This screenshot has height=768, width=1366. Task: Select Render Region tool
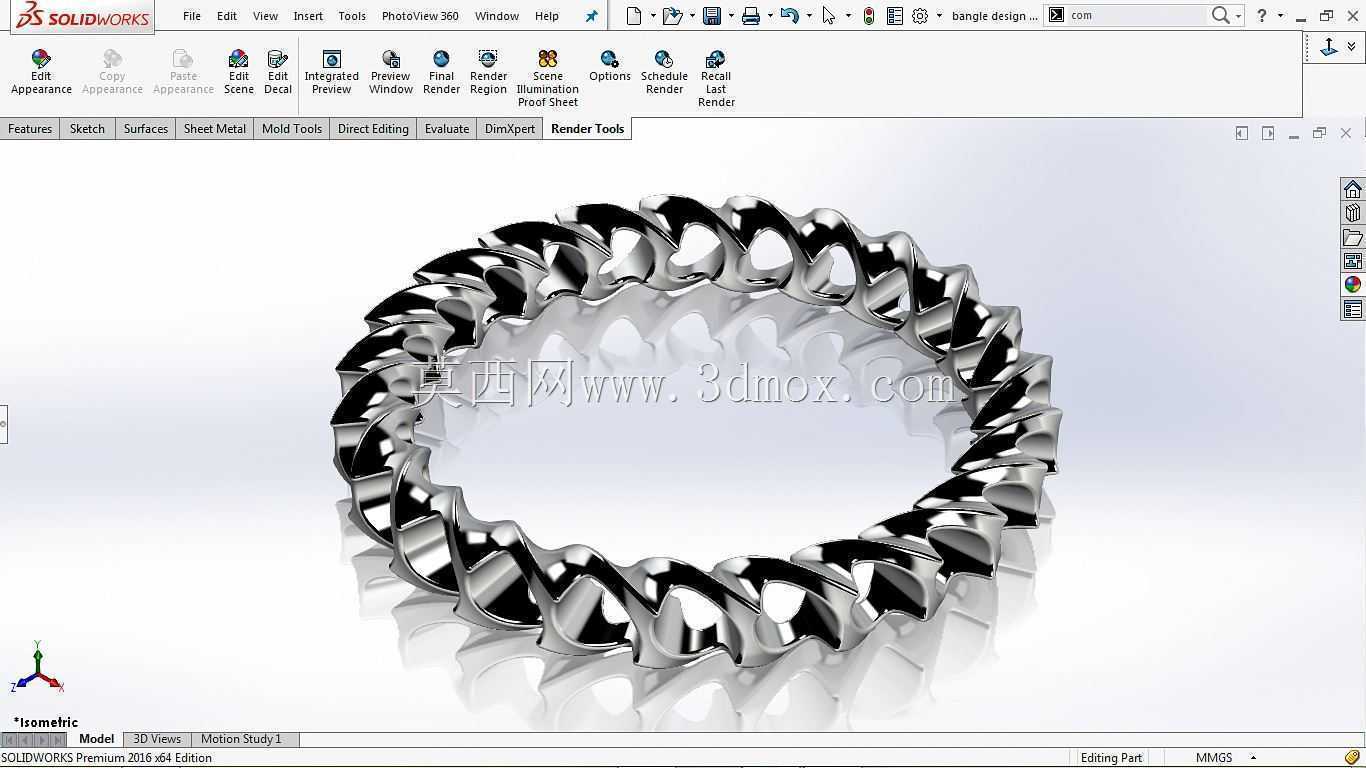[x=488, y=72]
